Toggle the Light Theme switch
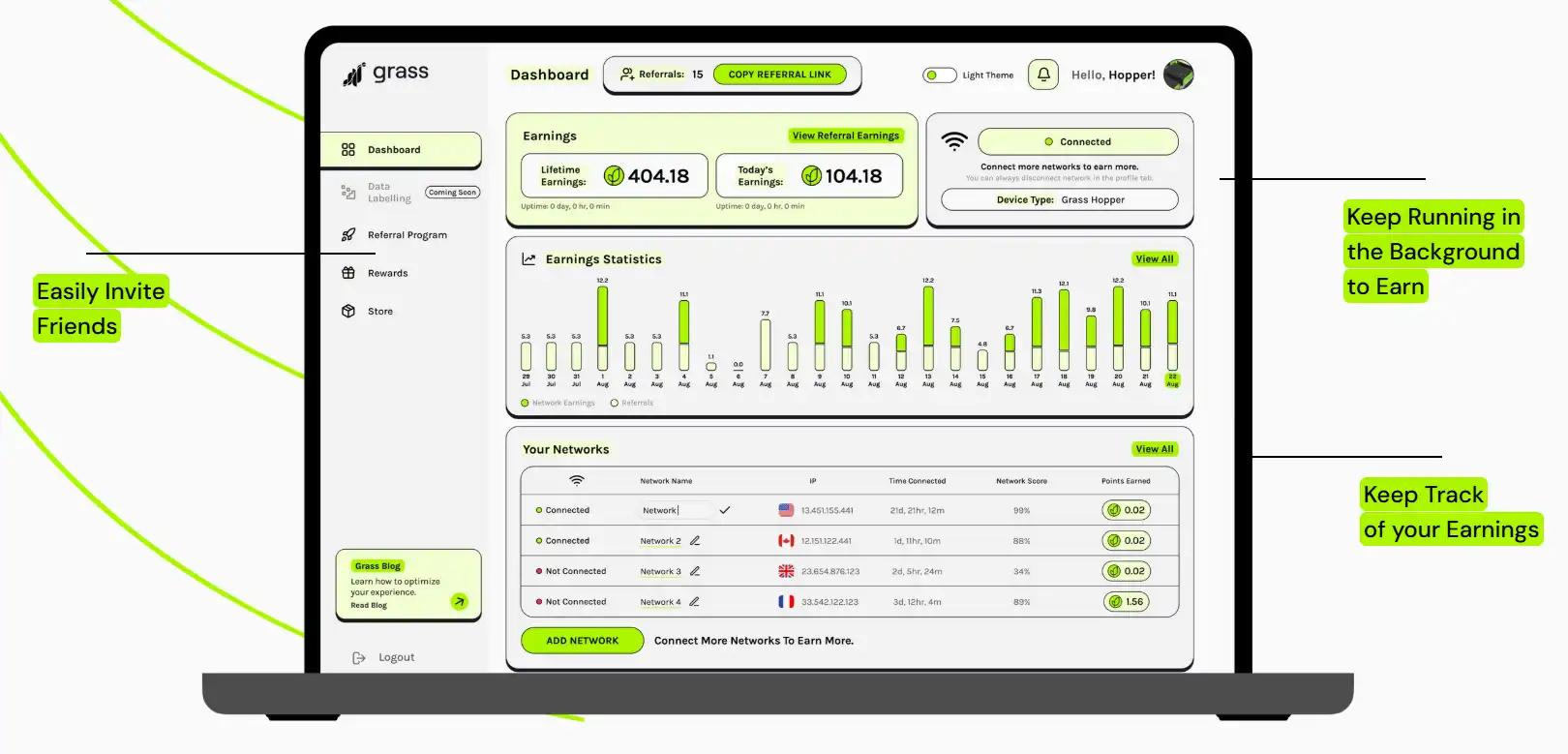 point(939,75)
